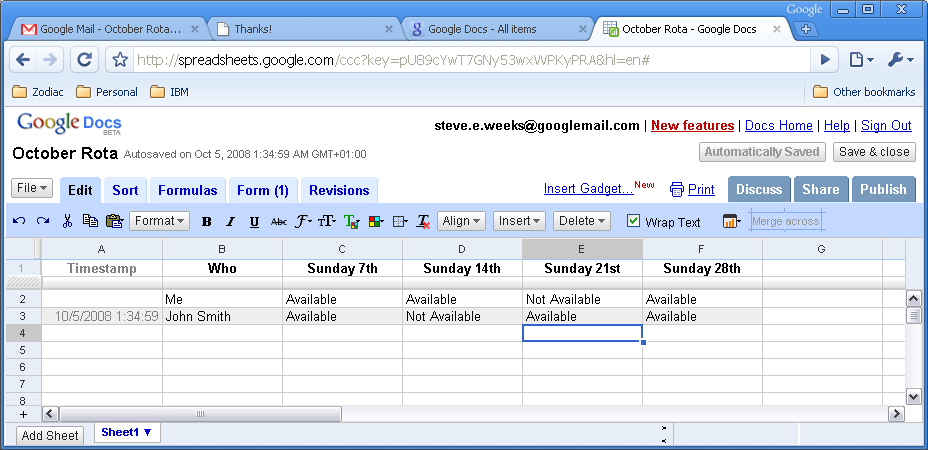
Task: Click the Add Sheet button
Action: click(x=50, y=436)
